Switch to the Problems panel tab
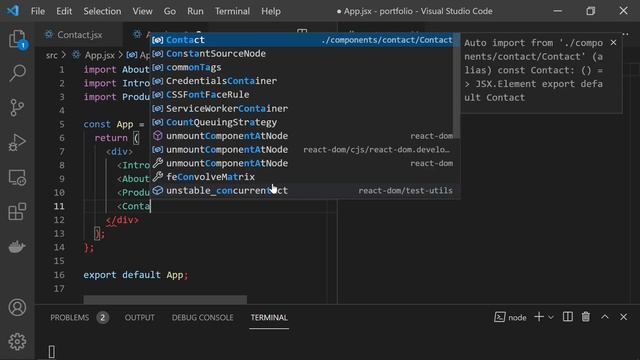 (69, 318)
